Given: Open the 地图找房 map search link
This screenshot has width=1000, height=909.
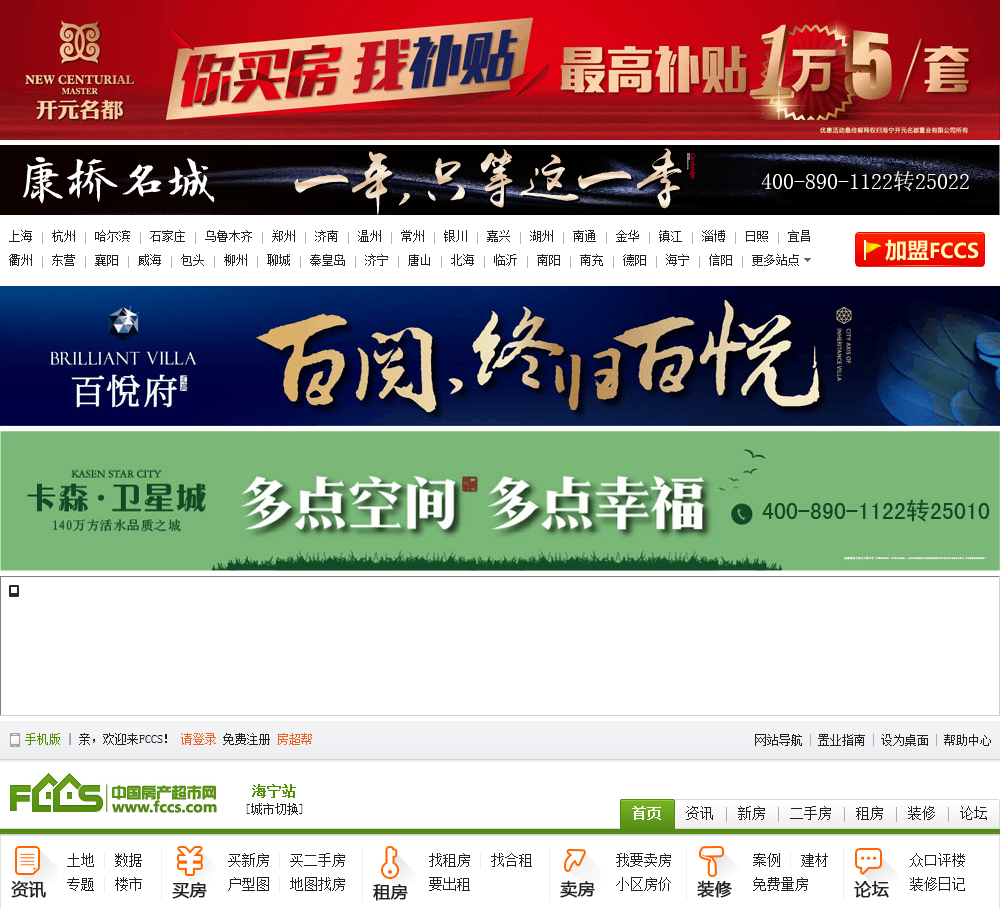Looking at the screenshot, I should pos(318,885).
